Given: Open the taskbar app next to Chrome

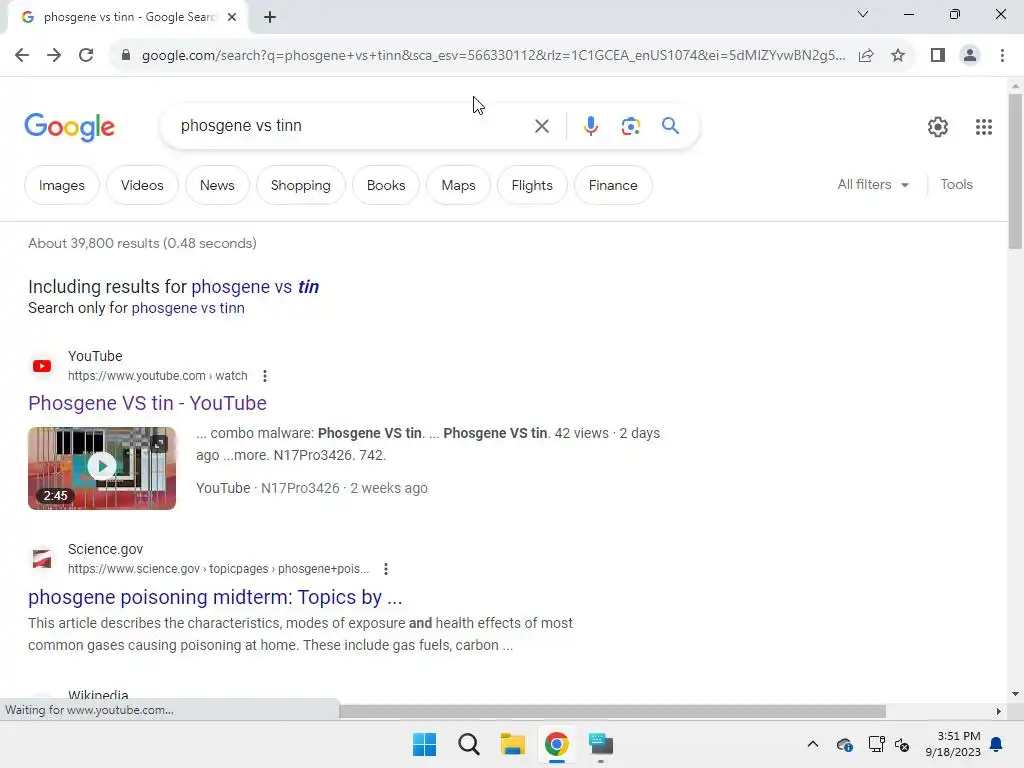Looking at the screenshot, I should pos(600,744).
